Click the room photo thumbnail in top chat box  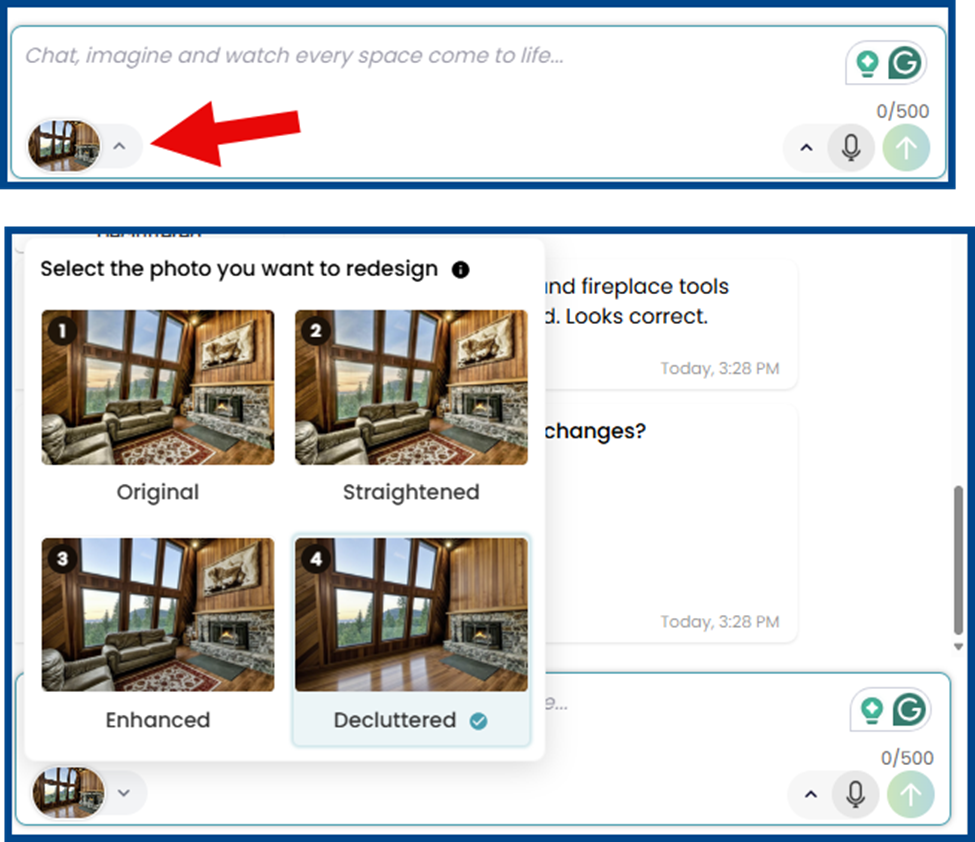[x=64, y=146]
